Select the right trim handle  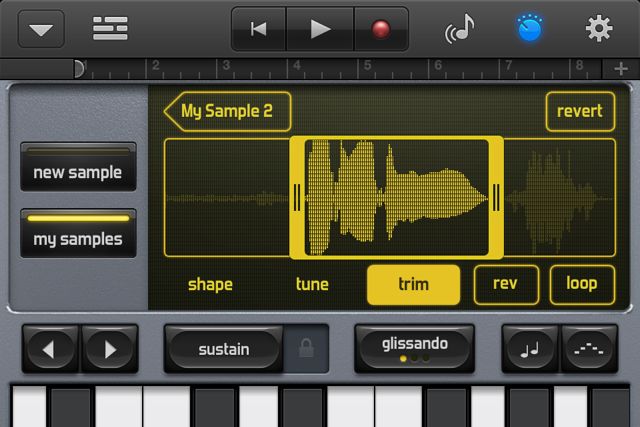[496, 198]
